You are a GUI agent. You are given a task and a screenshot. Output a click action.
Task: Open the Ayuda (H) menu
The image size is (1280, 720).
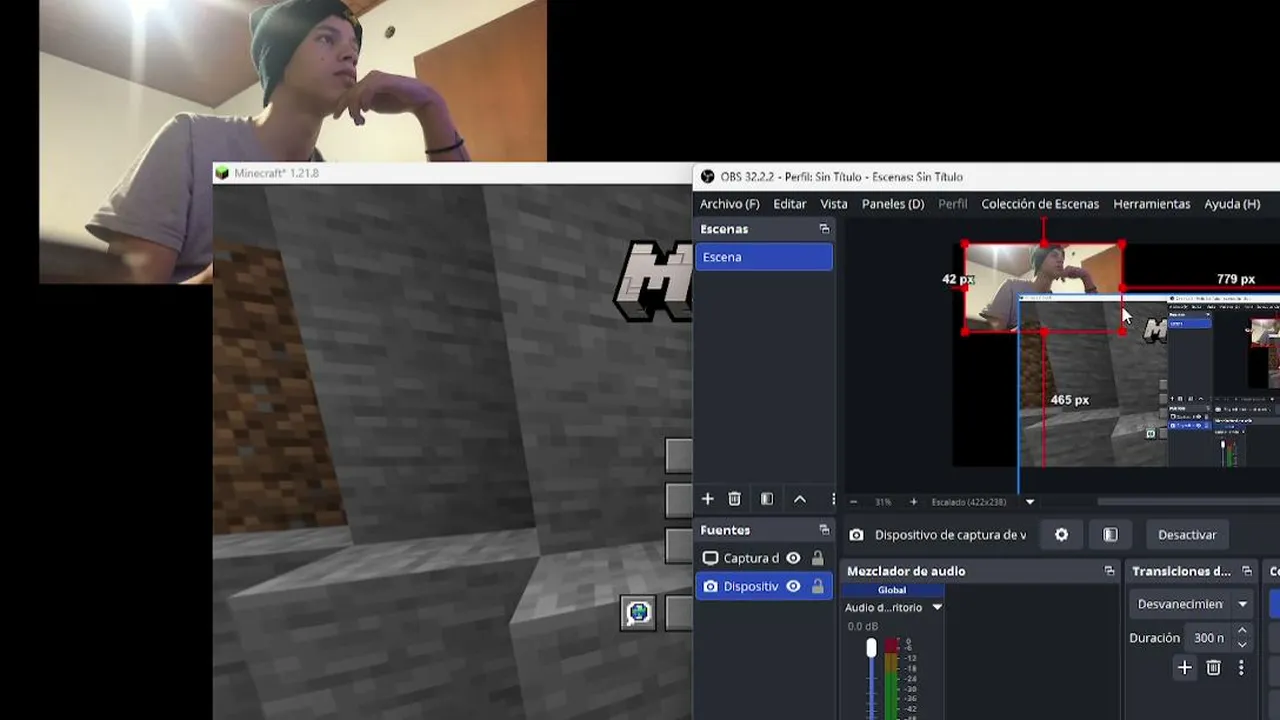point(1232,204)
